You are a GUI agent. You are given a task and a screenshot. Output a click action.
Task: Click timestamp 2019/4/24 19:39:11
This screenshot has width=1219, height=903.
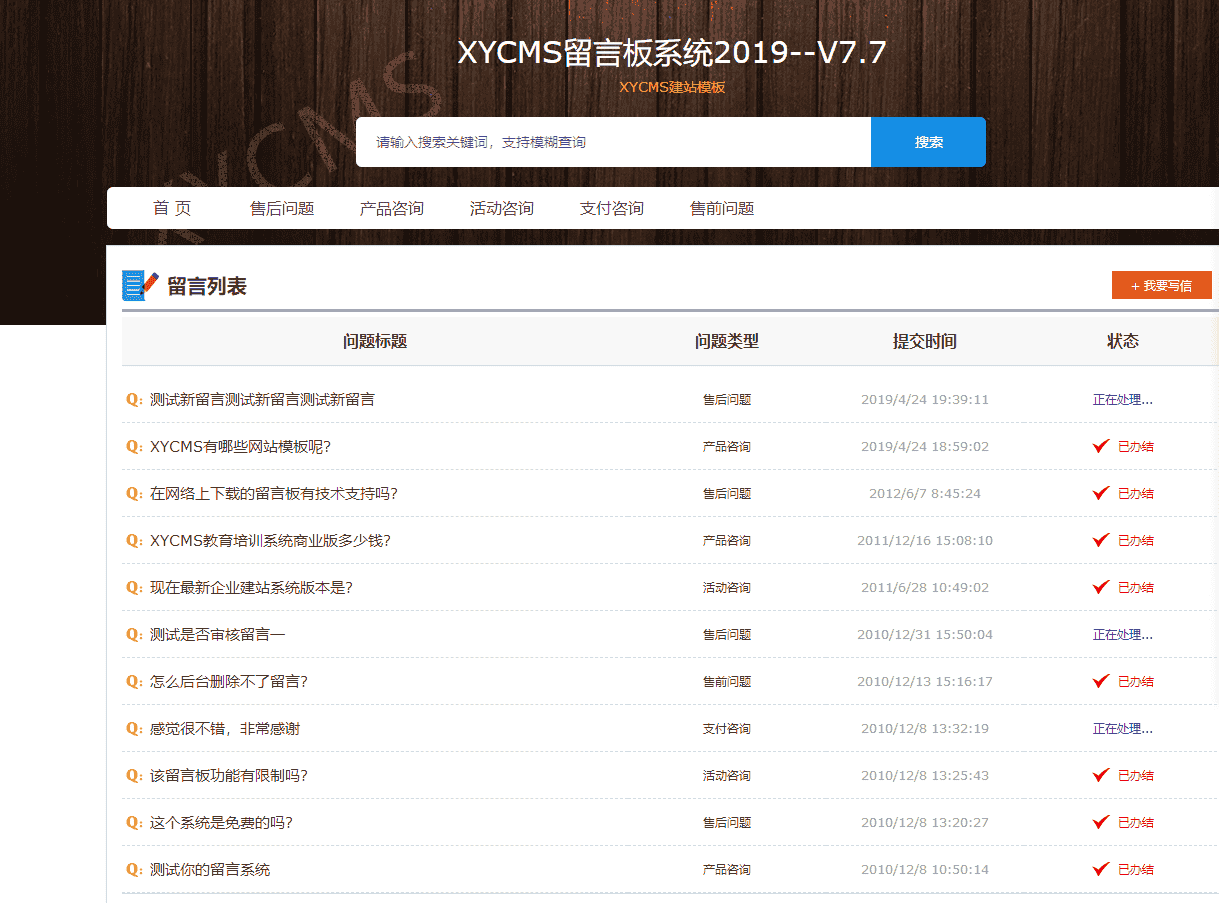coord(925,400)
